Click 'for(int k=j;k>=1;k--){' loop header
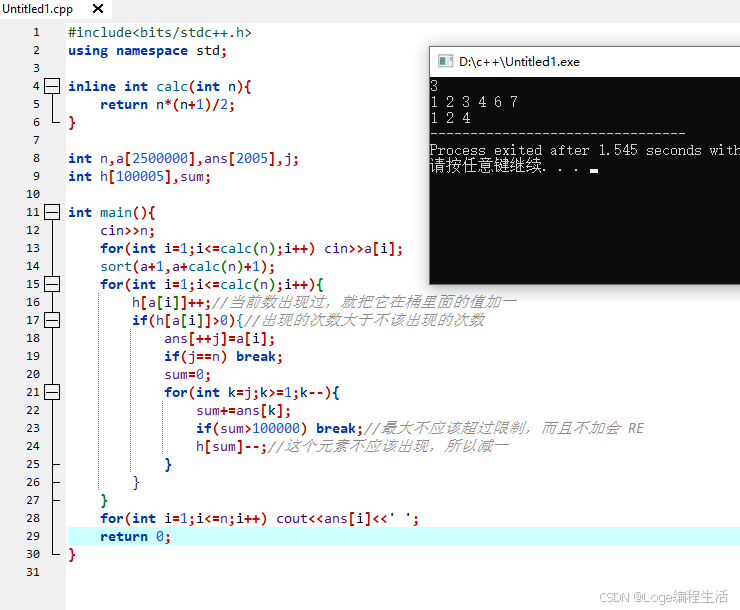Image resolution: width=740 pixels, height=610 pixels. point(252,393)
